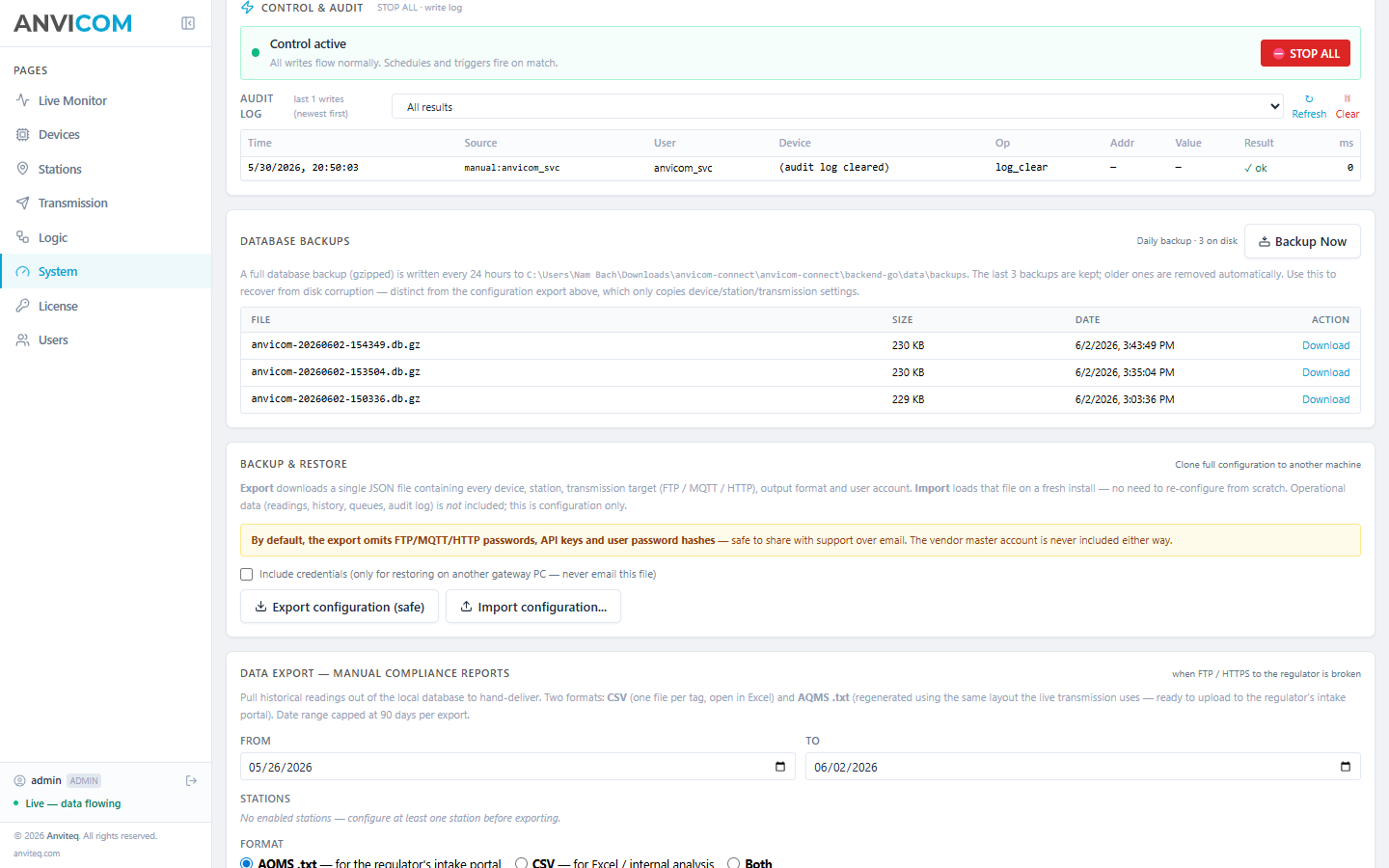Download anvicom-20260602-153504.db.gz backup

click(1325, 372)
